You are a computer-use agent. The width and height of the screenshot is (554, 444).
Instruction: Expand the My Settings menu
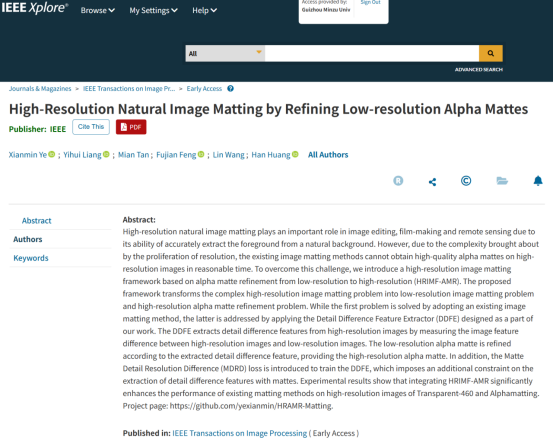(153, 11)
